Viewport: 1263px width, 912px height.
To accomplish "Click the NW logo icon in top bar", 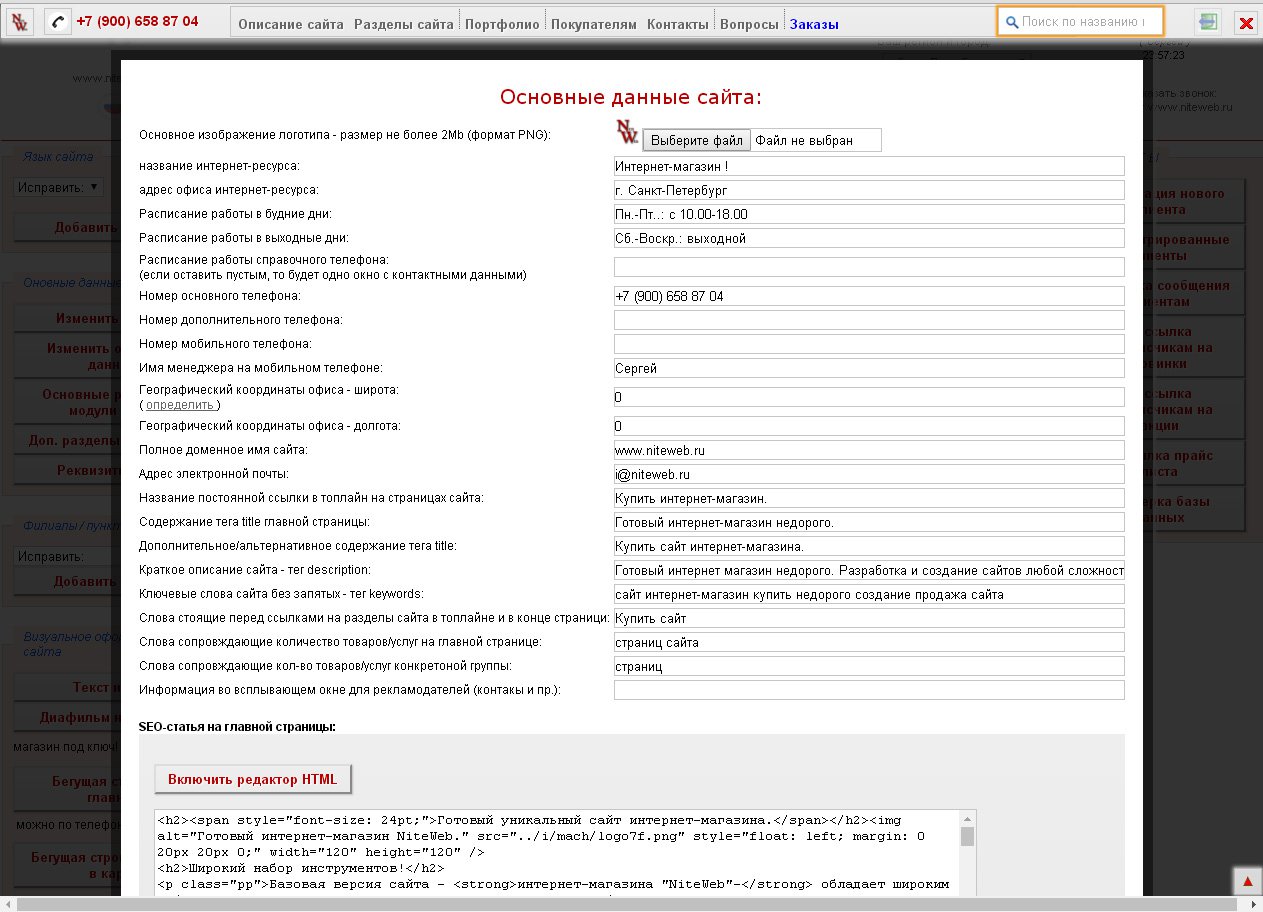I will 20,22.
